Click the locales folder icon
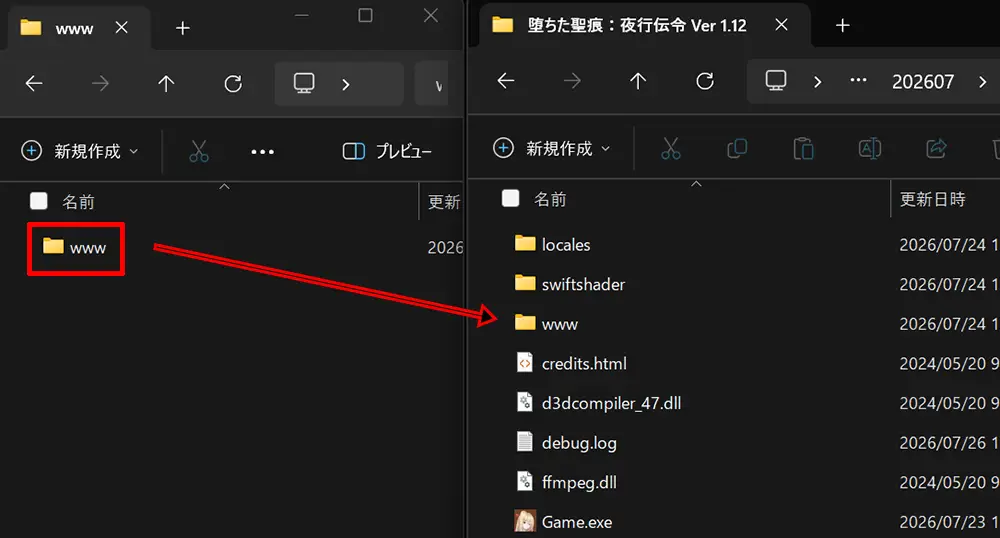Image resolution: width=1000 pixels, height=538 pixels. (x=525, y=243)
